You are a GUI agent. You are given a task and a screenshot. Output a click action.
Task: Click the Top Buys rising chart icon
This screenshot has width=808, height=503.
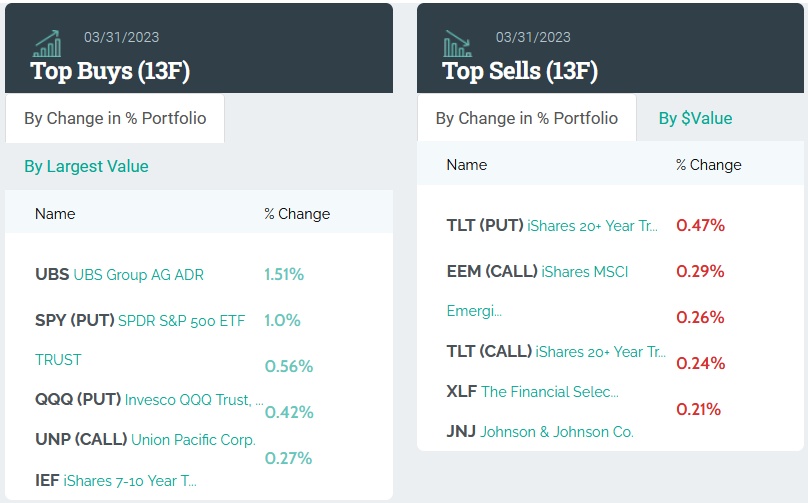[x=46, y=44]
